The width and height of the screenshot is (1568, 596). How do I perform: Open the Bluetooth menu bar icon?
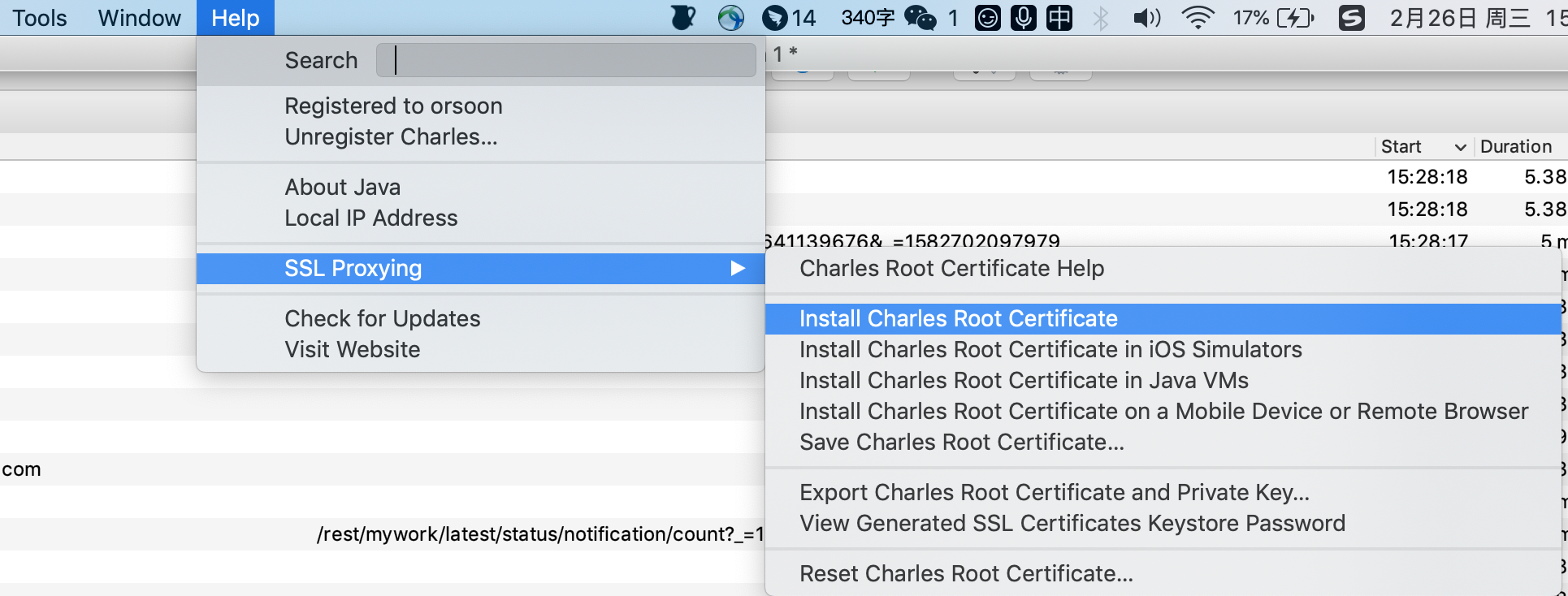pyautogui.click(x=1101, y=18)
